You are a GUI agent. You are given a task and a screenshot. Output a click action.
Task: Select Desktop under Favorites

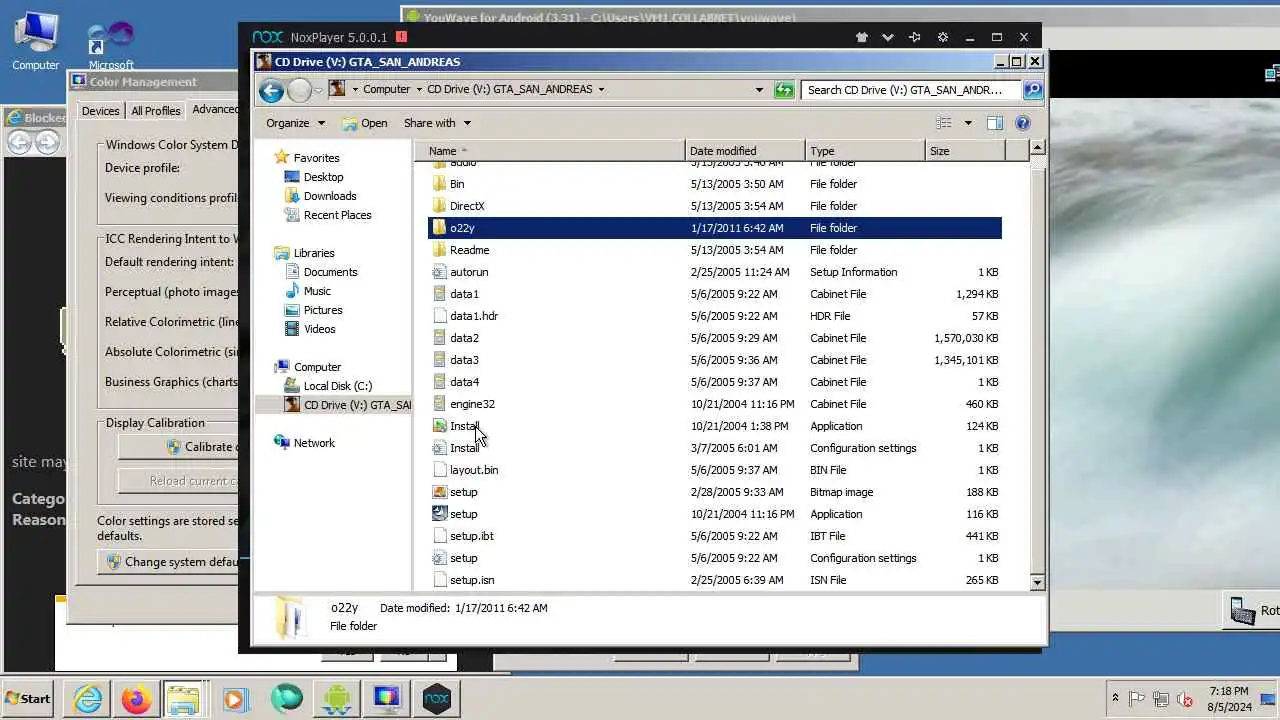click(x=323, y=177)
